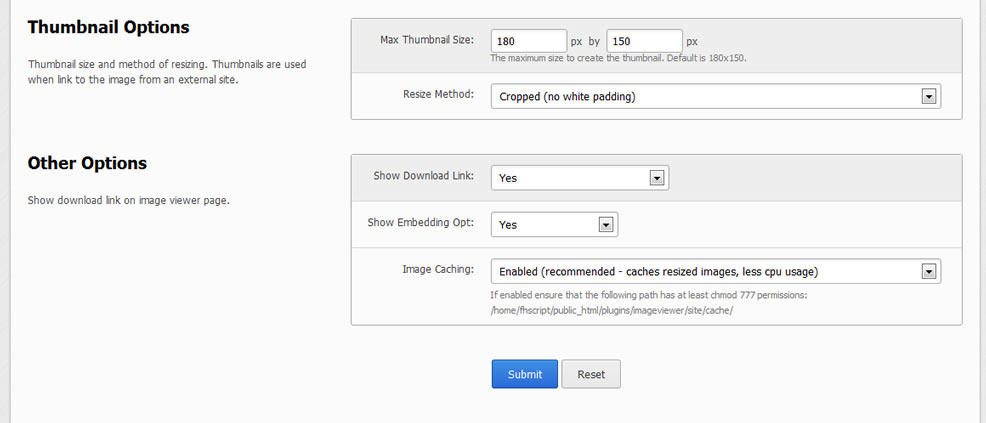Click the Other Options heading
Screen dimensions: 986x423
coord(87,163)
